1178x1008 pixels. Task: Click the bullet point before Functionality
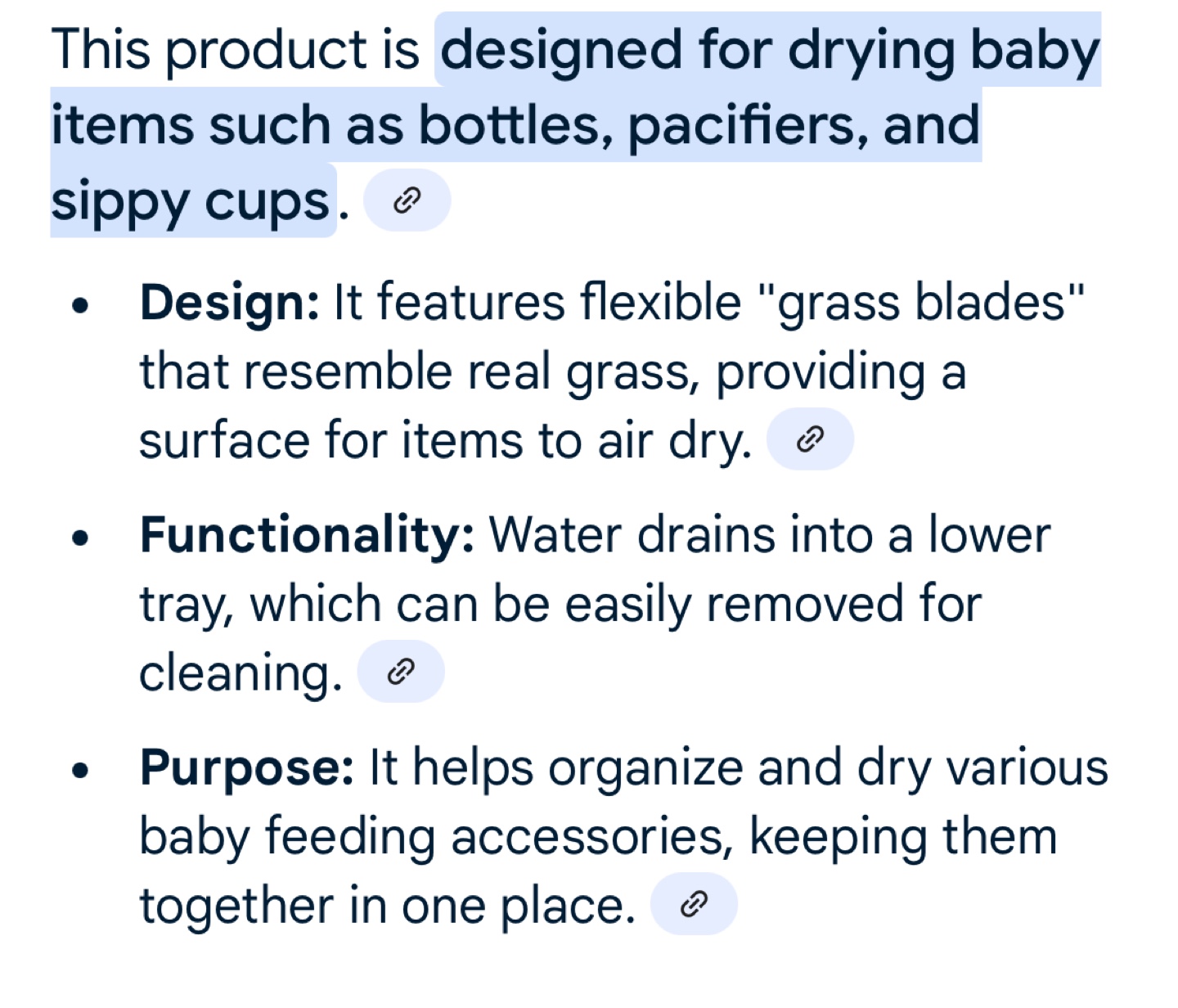tap(79, 539)
